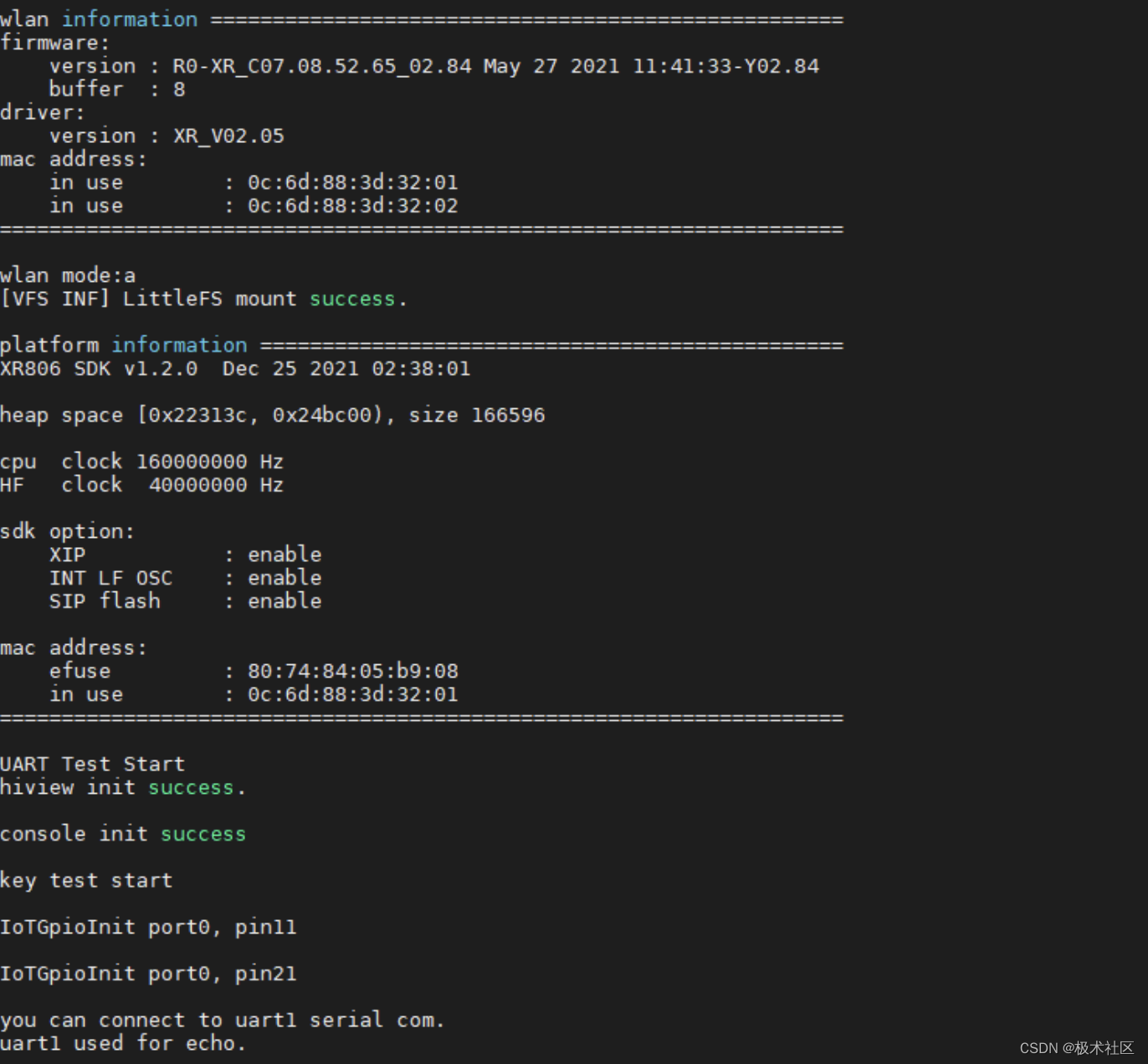This screenshot has width=1148, height=1064.
Task: Click the 'firmware:' label
Action: pos(55,43)
